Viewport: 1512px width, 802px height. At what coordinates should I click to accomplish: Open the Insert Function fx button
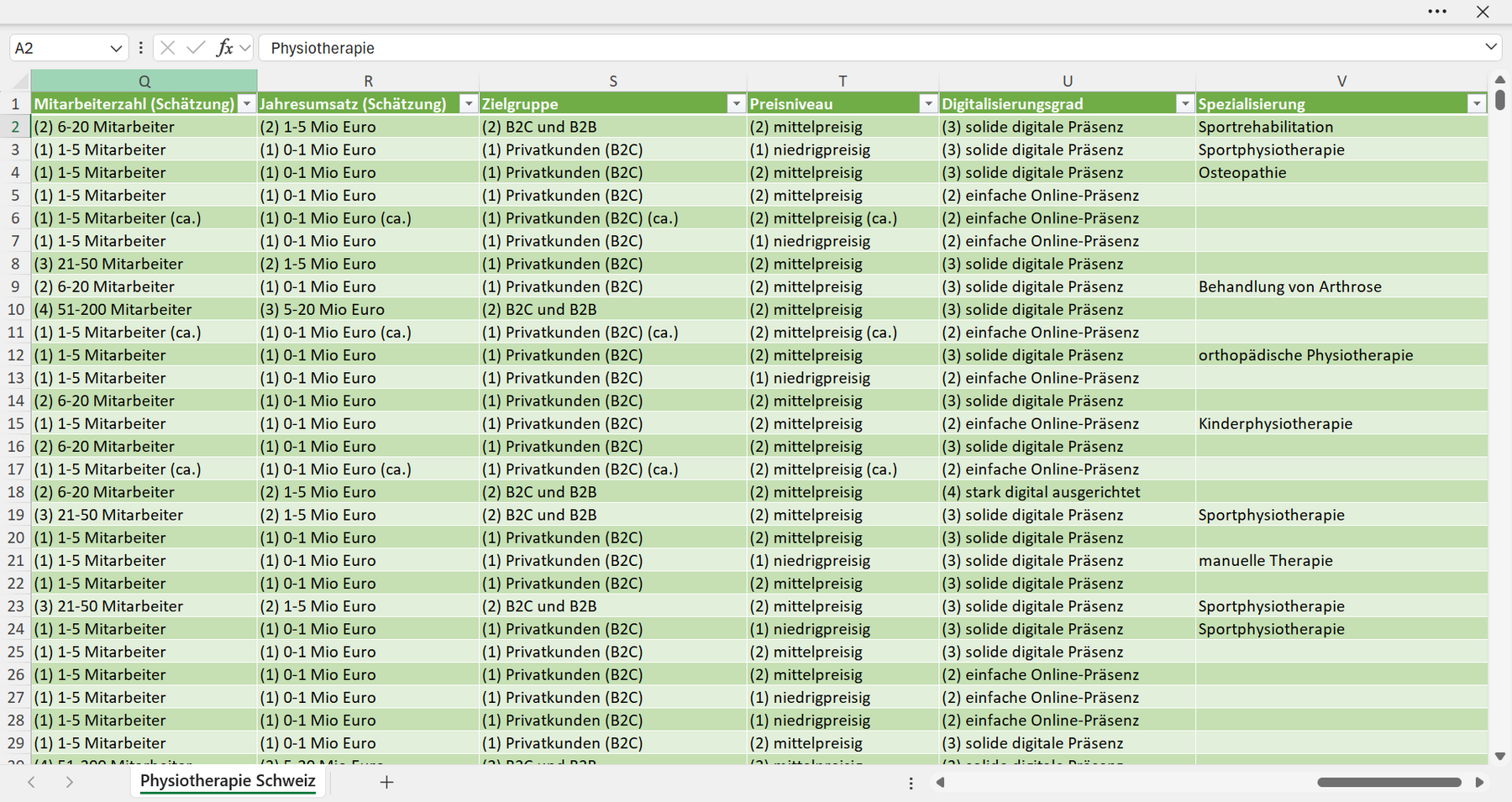pyautogui.click(x=224, y=48)
